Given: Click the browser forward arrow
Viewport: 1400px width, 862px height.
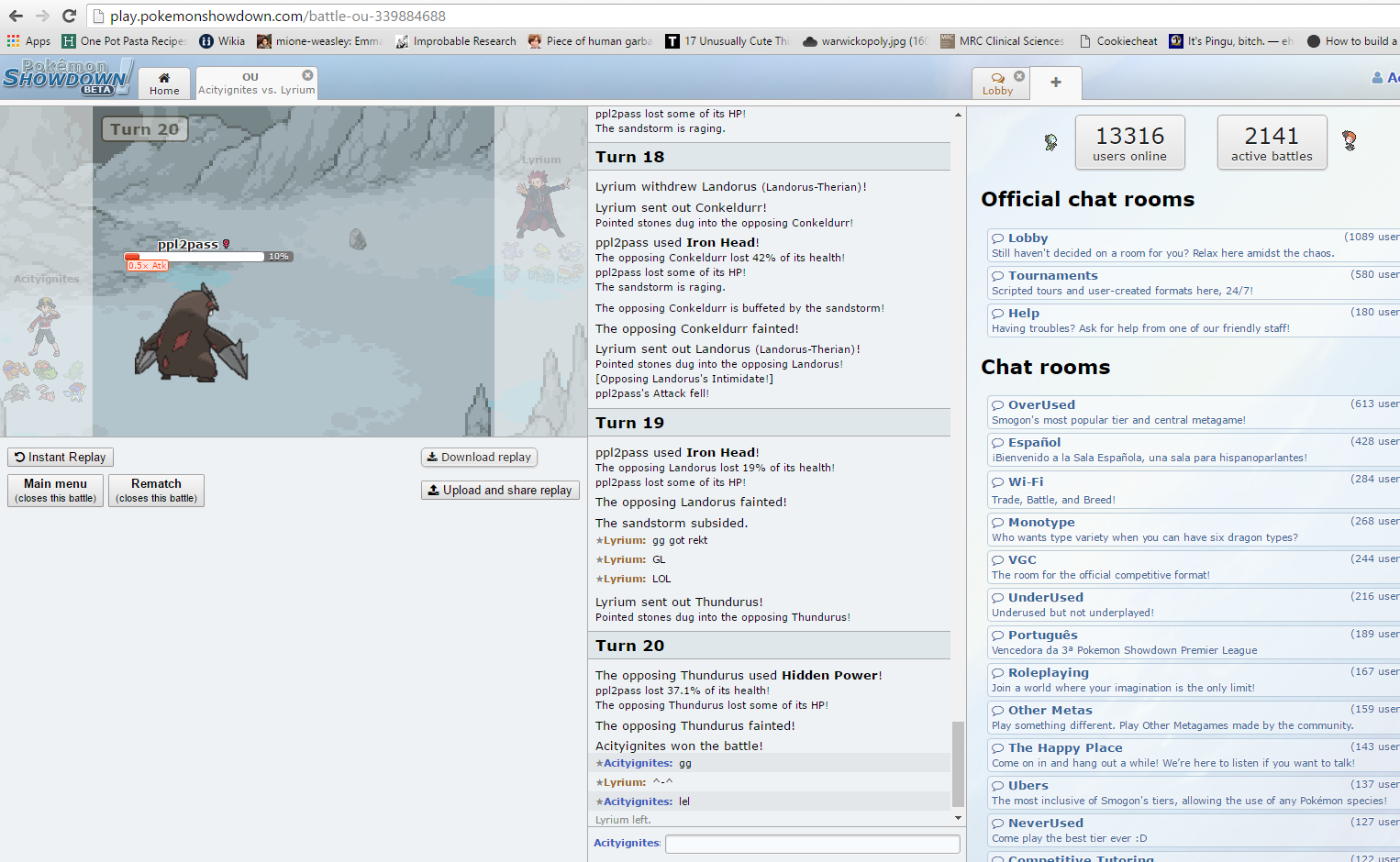Looking at the screenshot, I should (42, 16).
